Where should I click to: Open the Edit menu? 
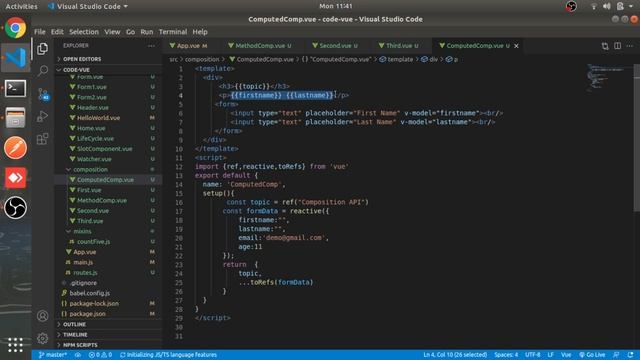click(57, 32)
